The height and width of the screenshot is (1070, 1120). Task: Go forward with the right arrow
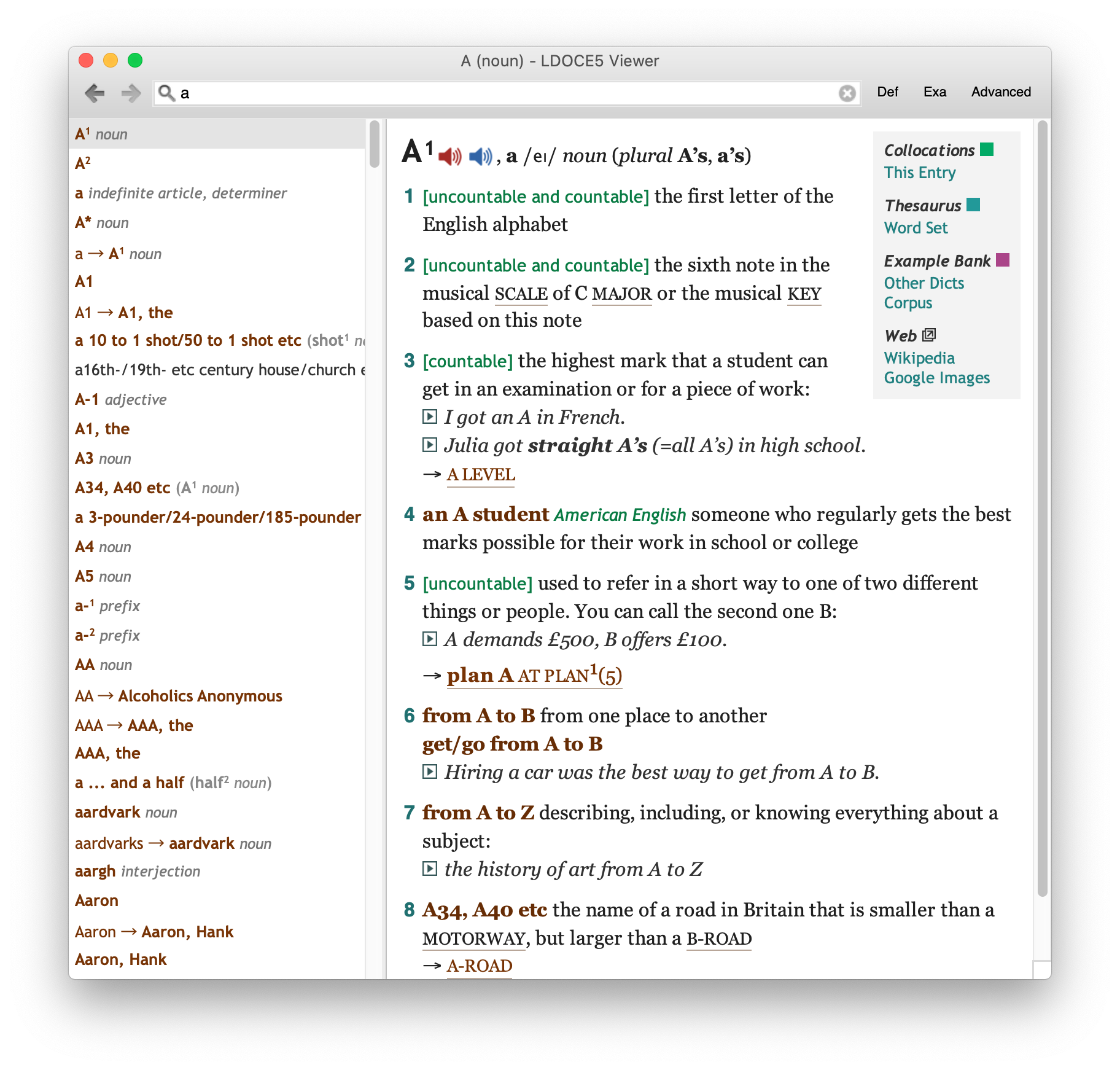point(131,93)
